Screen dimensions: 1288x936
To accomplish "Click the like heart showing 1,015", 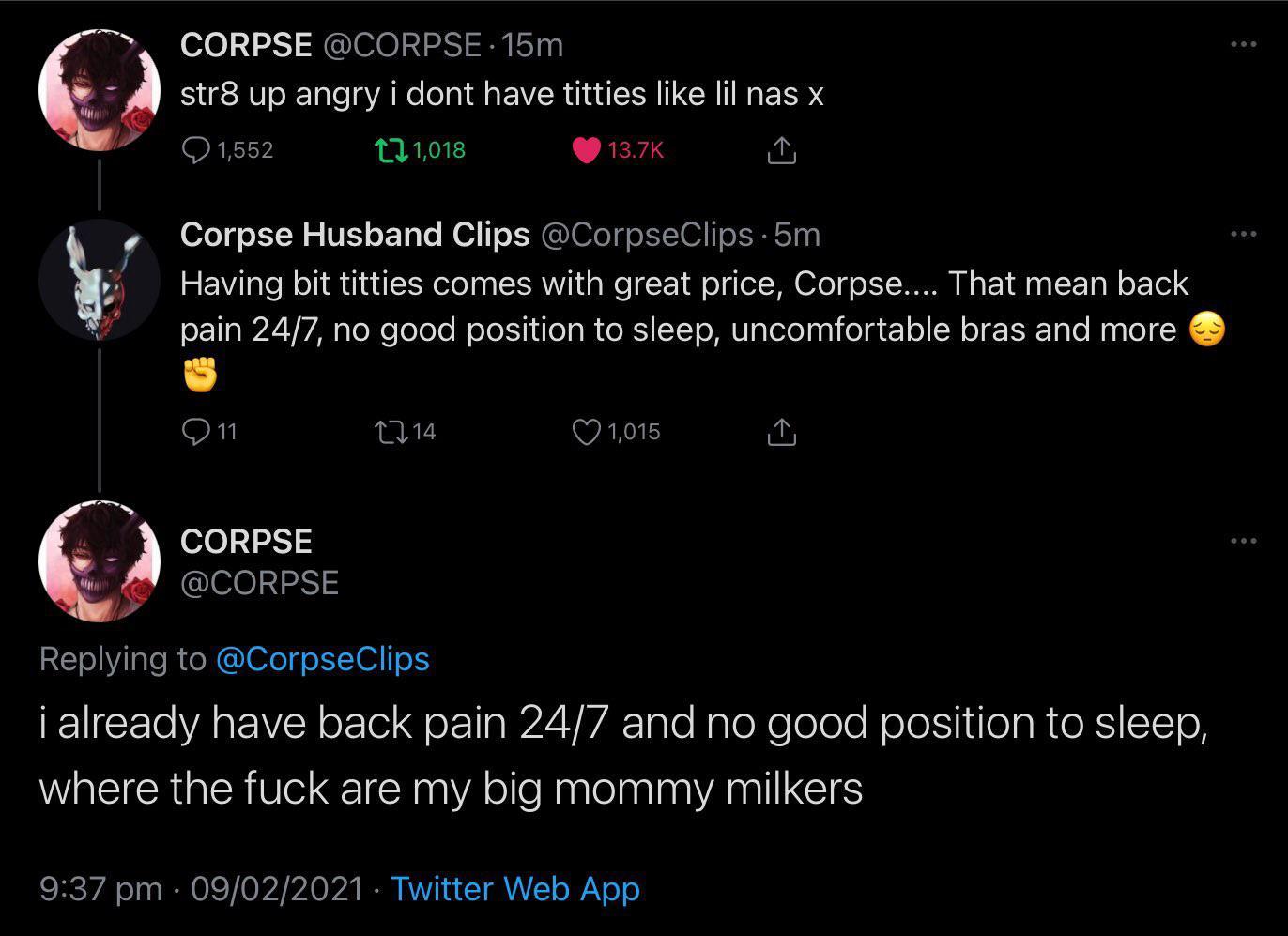I will (x=588, y=432).
